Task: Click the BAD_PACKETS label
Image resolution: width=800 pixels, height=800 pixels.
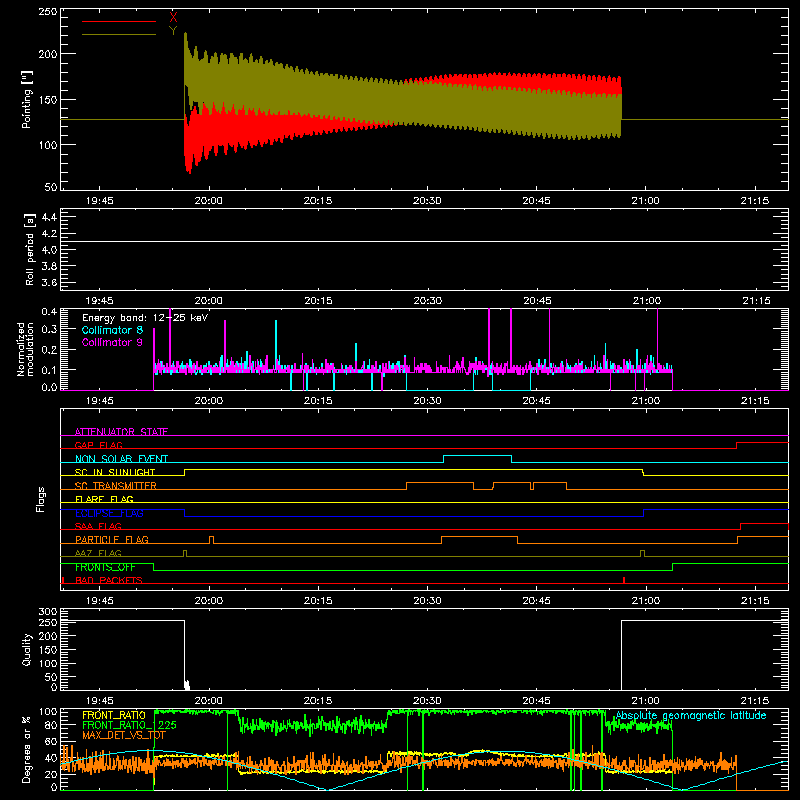Action: pos(109,580)
